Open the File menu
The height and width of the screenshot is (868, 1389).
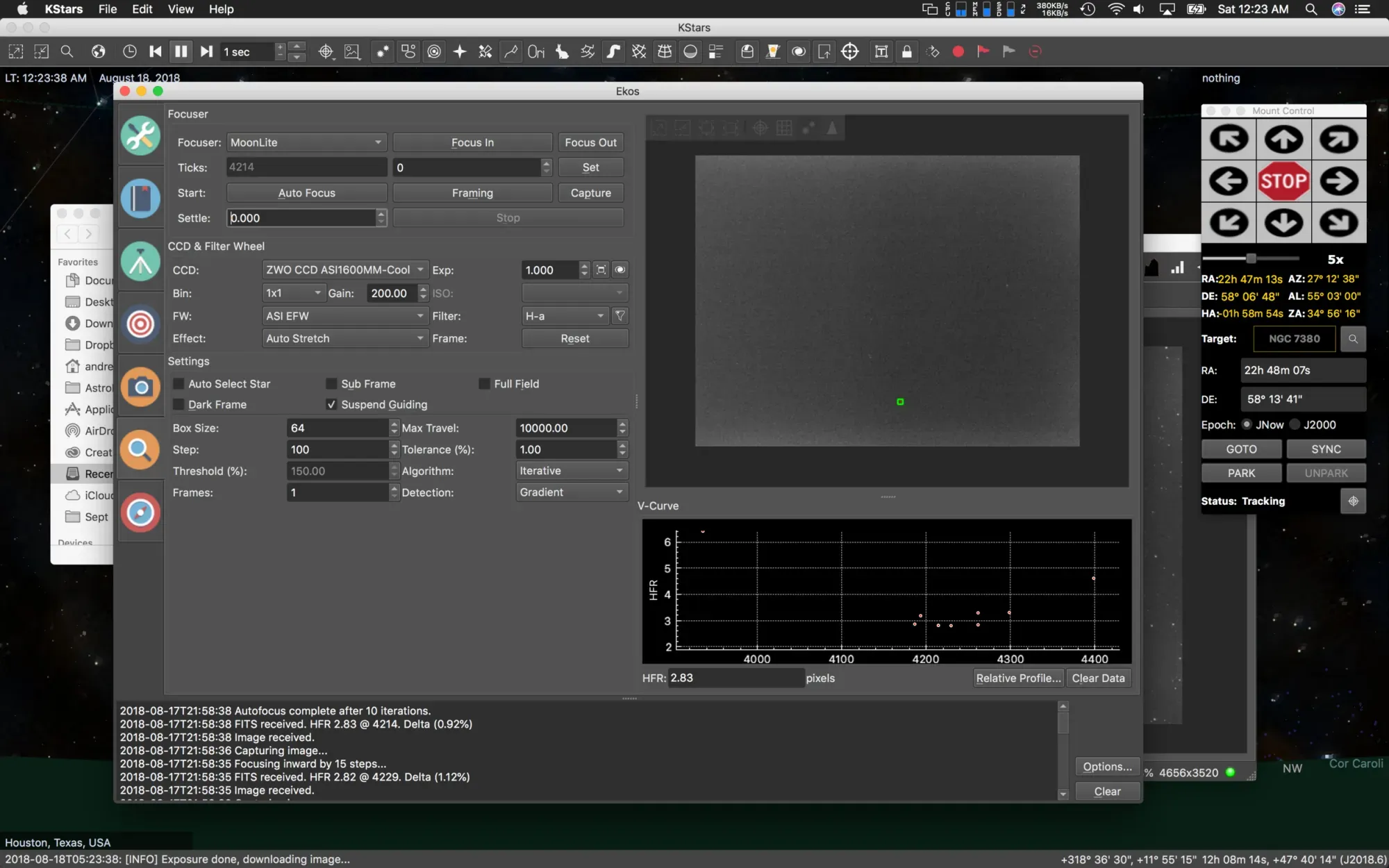pos(108,9)
